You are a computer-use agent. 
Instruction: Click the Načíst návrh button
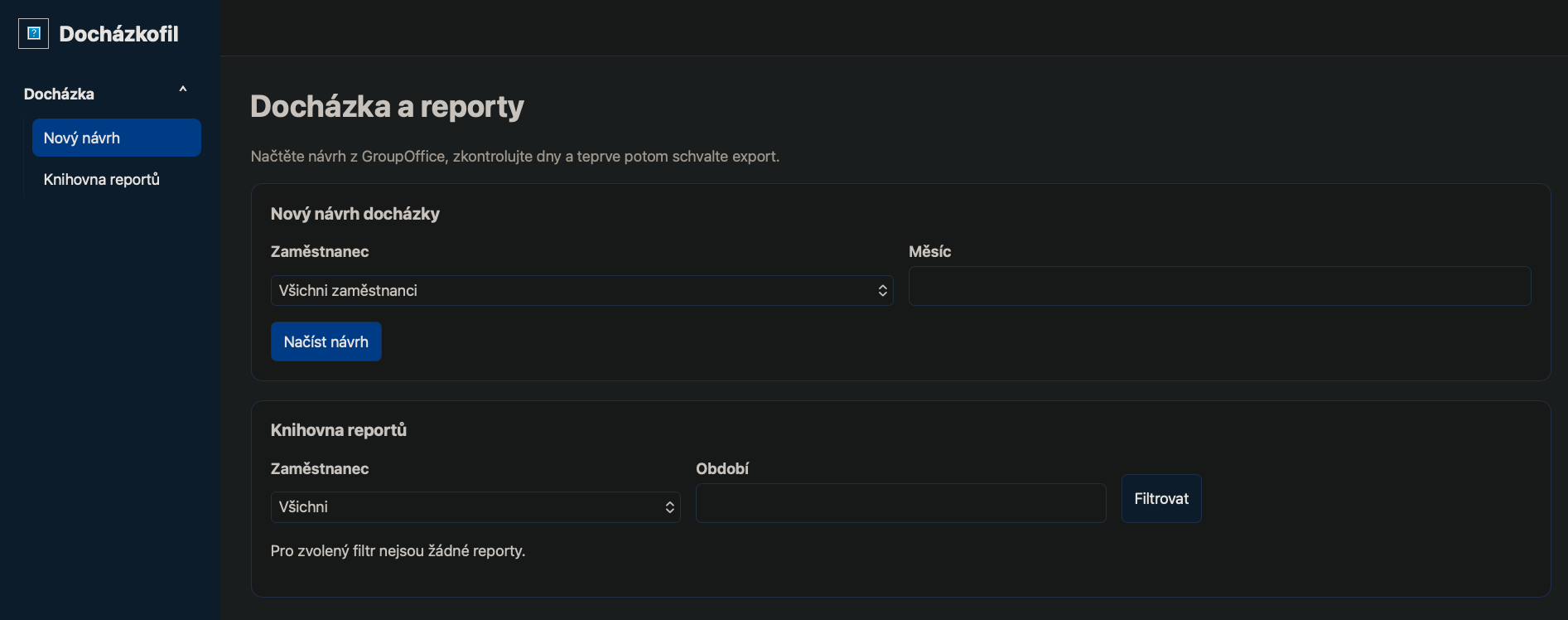(x=326, y=341)
